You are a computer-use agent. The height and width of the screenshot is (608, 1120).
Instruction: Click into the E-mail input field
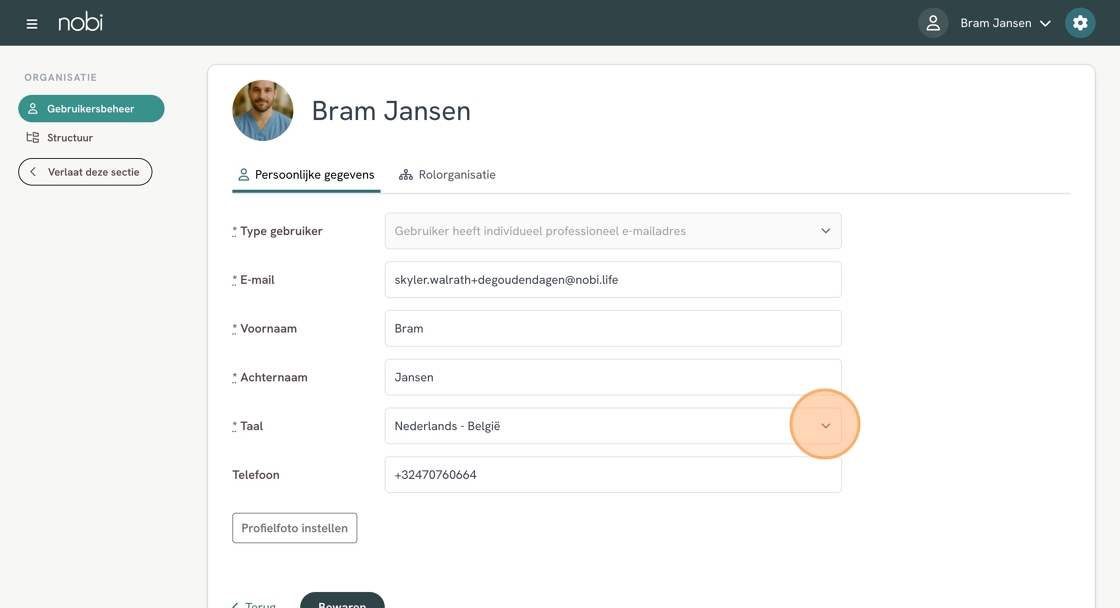[612, 280]
